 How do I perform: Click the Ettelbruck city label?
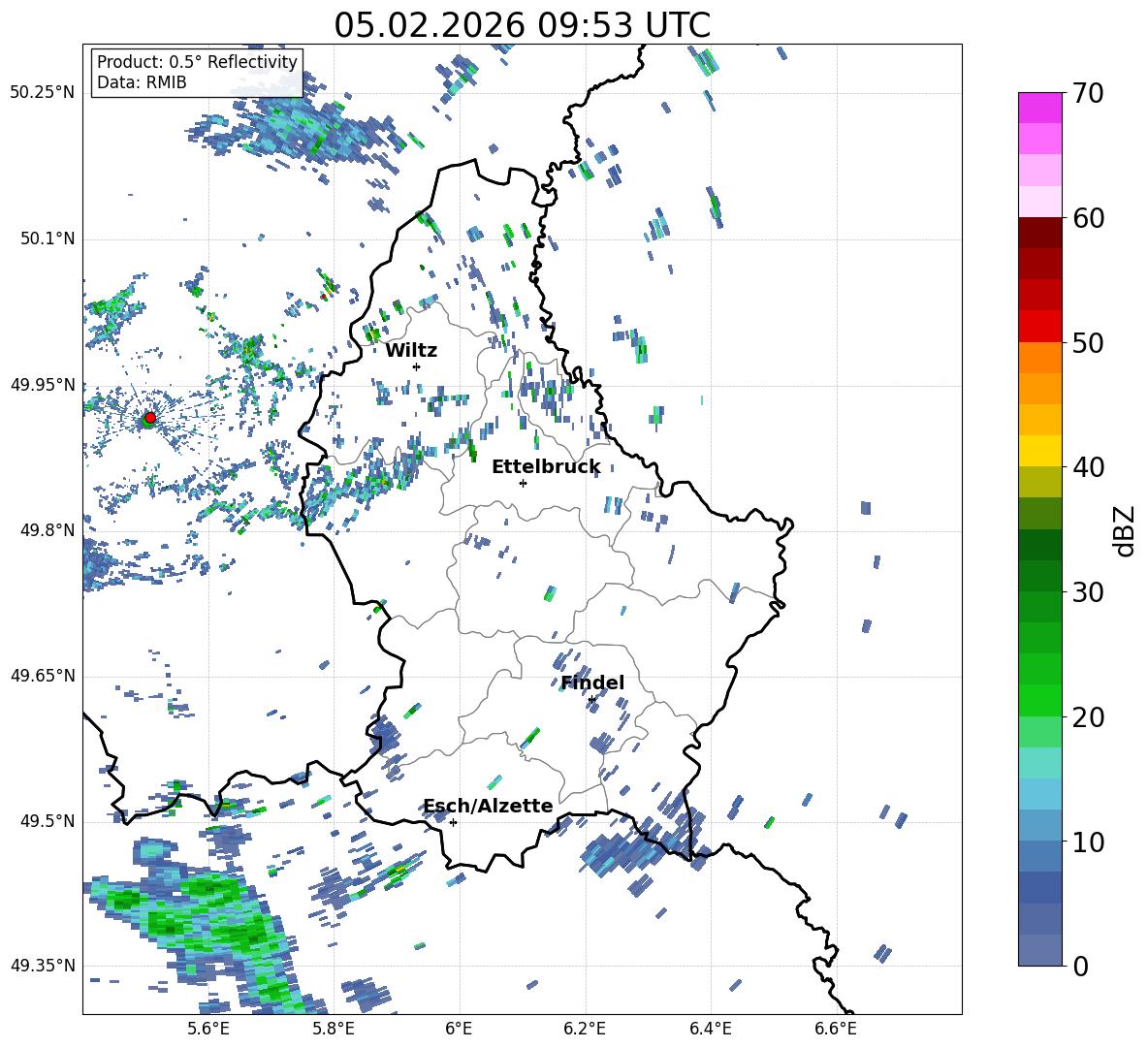pyautogui.click(x=546, y=467)
